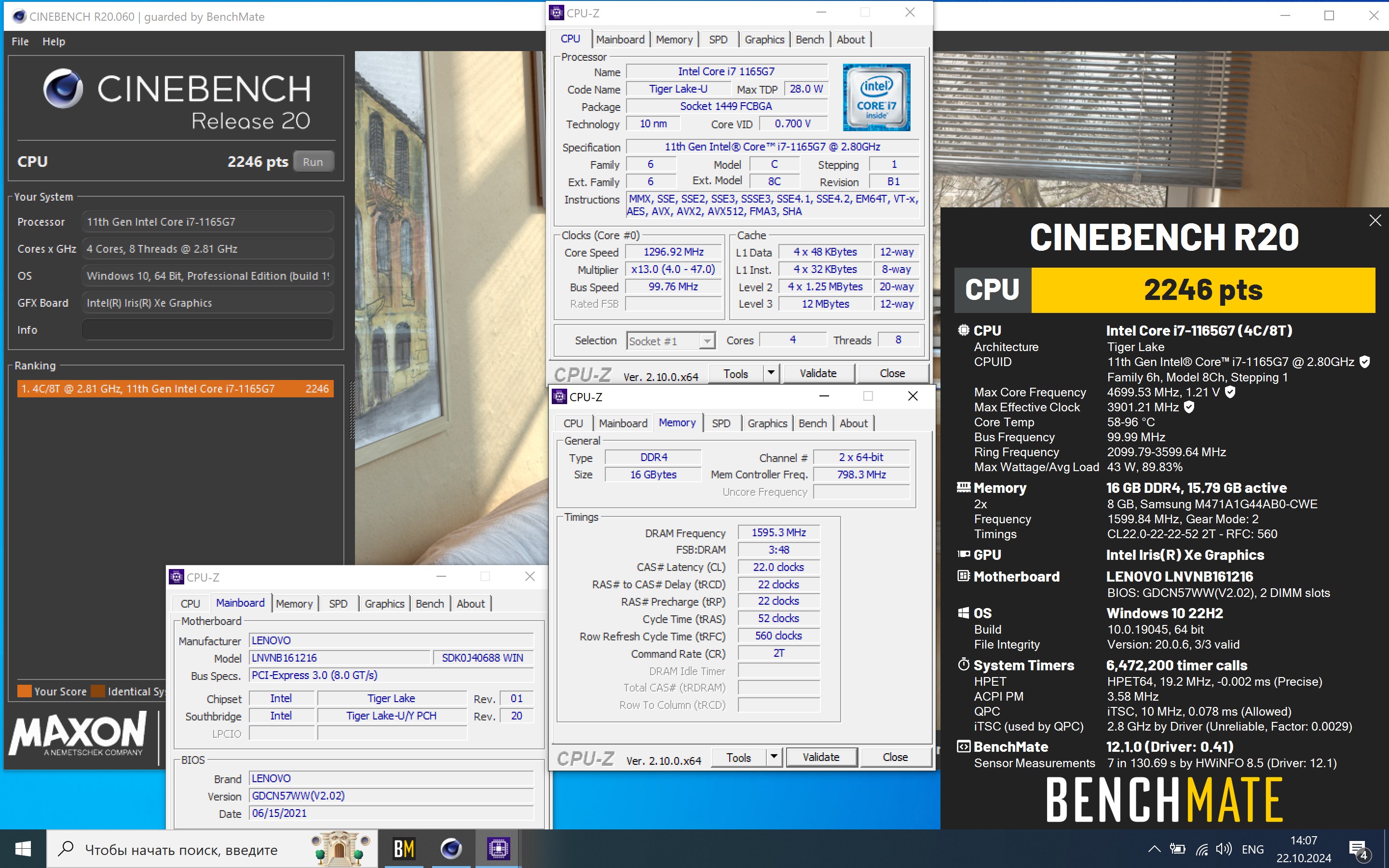Open the File menu in Cinebench
This screenshot has height=868, width=1389.
point(20,41)
